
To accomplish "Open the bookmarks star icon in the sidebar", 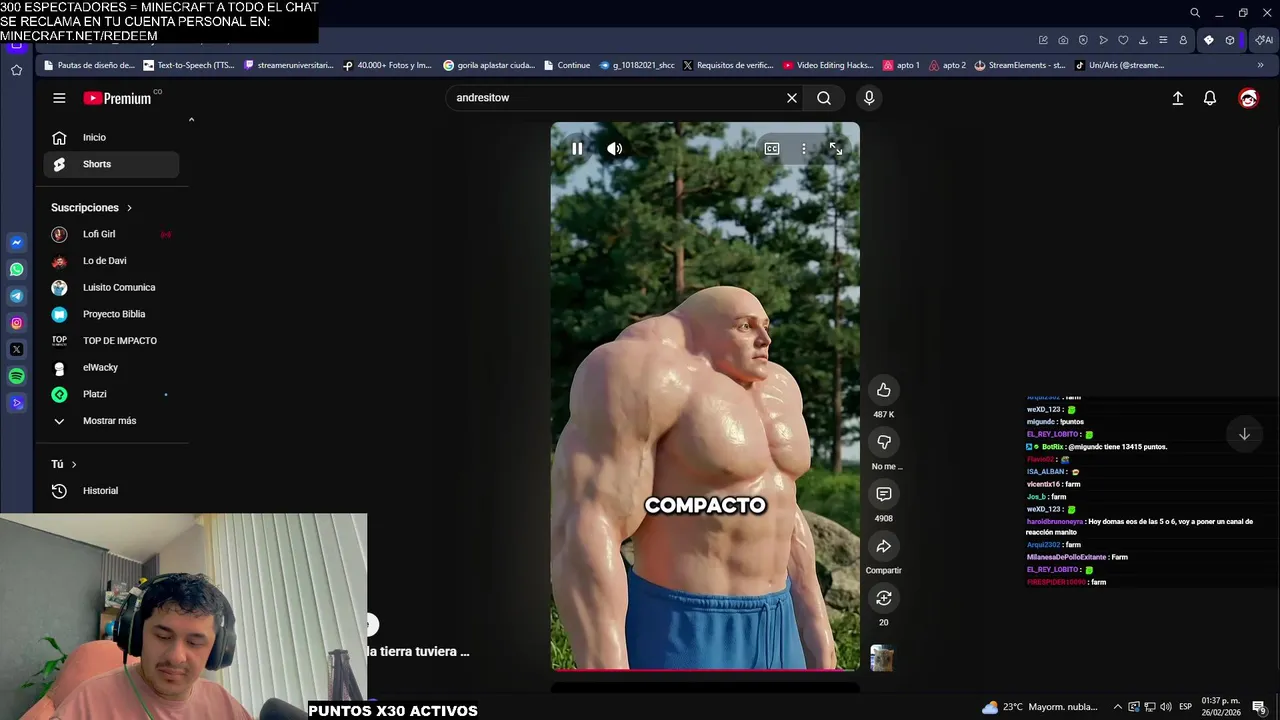I will (x=17, y=70).
